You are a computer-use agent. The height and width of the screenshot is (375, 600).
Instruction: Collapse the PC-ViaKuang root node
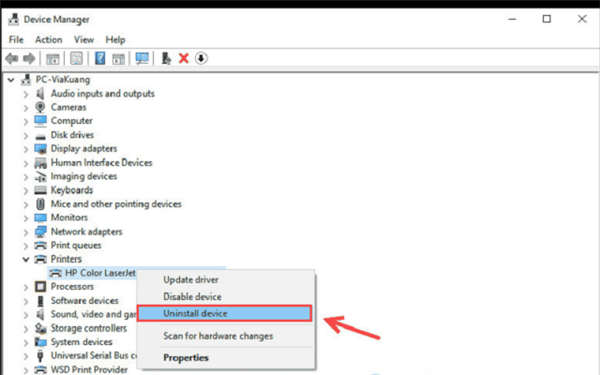point(11,80)
